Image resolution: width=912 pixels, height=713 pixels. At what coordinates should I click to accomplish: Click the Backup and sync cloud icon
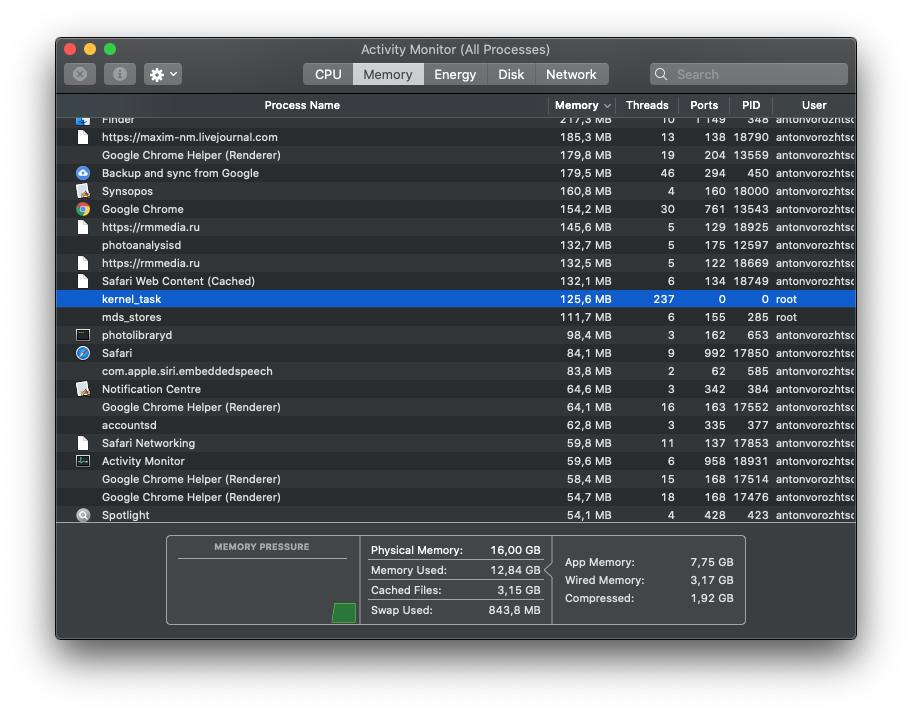[x=83, y=173]
